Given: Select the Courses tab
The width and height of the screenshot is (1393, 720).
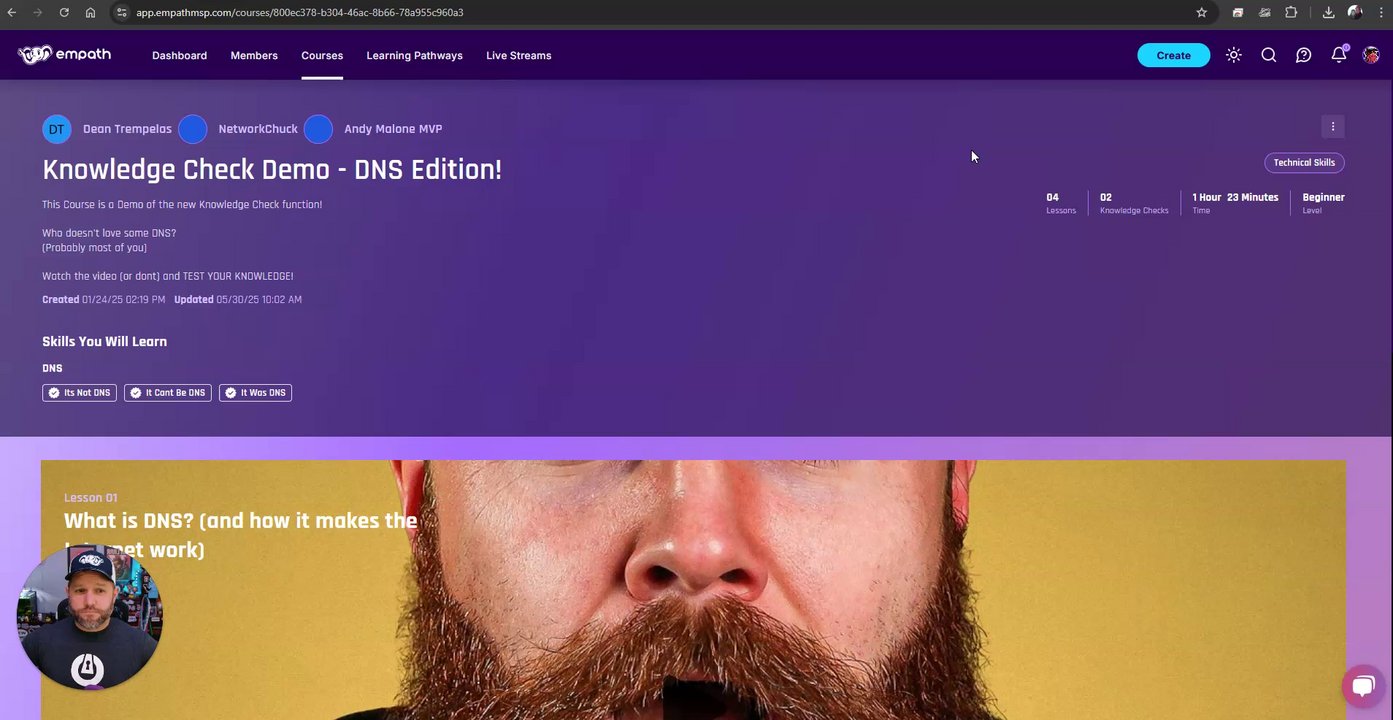Looking at the screenshot, I should coord(322,55).
